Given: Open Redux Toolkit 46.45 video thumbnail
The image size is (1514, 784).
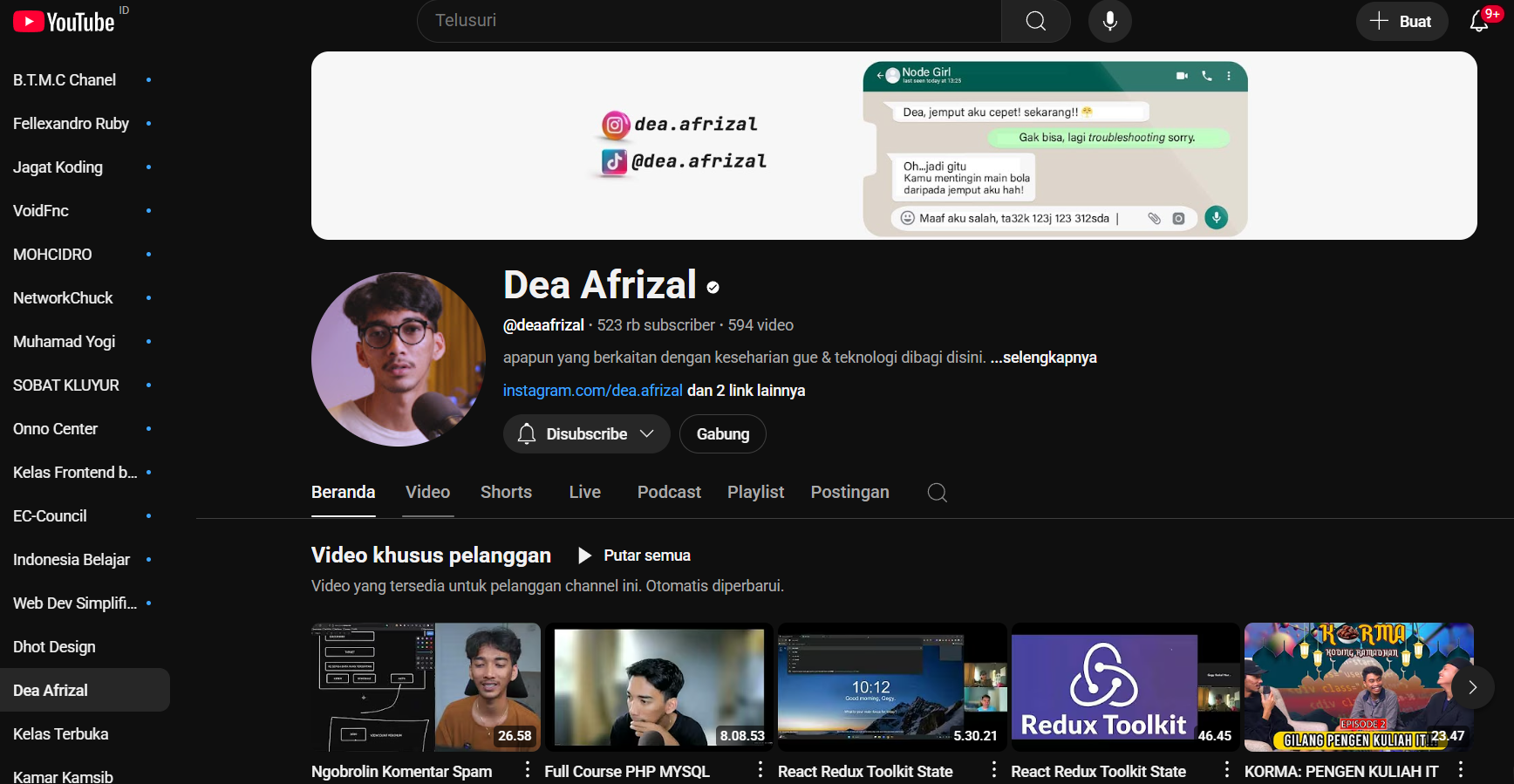Looking at the screenshot, I should point(1125,687).
